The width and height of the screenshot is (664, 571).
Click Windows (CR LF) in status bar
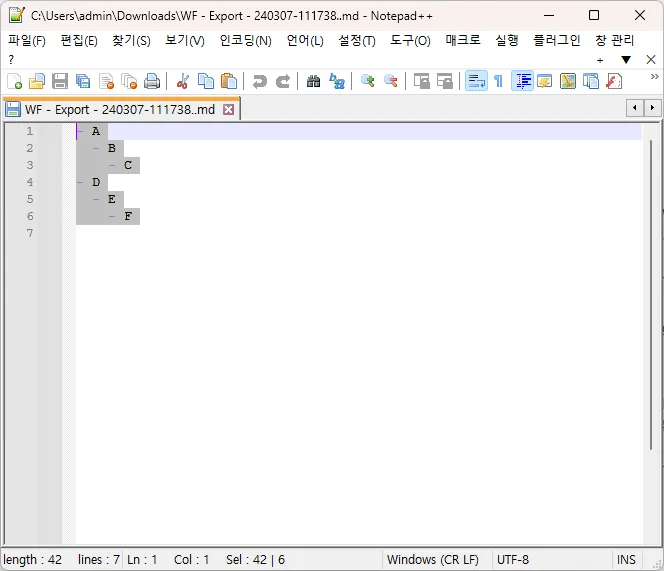(x=432, y=560)
